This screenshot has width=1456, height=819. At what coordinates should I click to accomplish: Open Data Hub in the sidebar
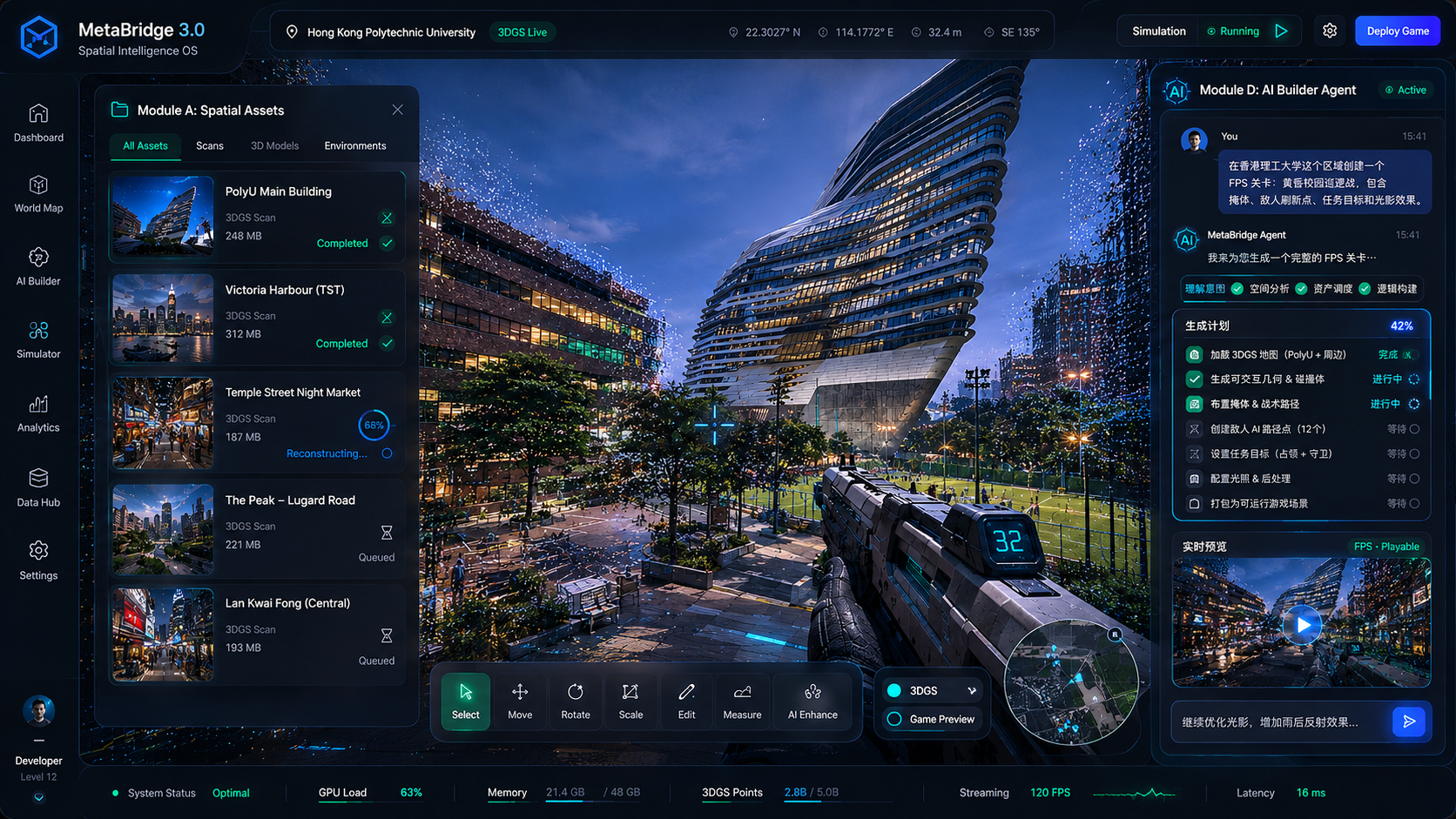point(38,487)
